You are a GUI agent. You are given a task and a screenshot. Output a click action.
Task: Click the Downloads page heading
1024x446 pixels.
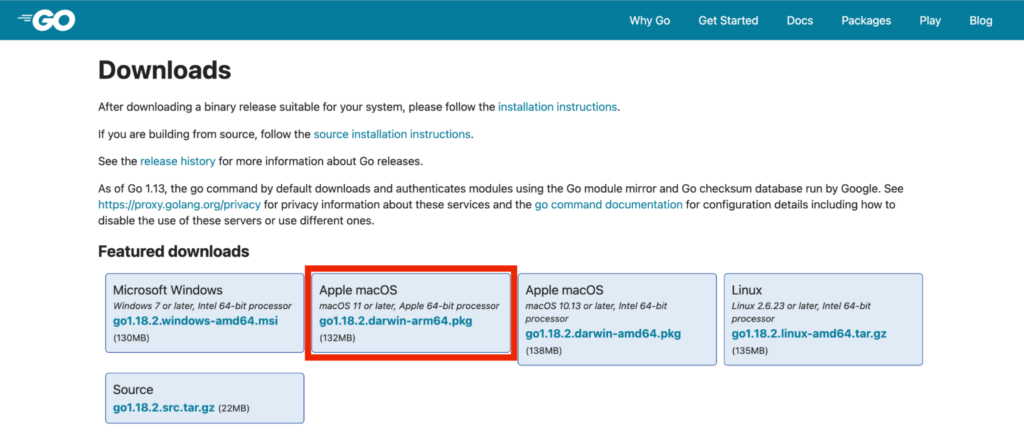point(165,70)
